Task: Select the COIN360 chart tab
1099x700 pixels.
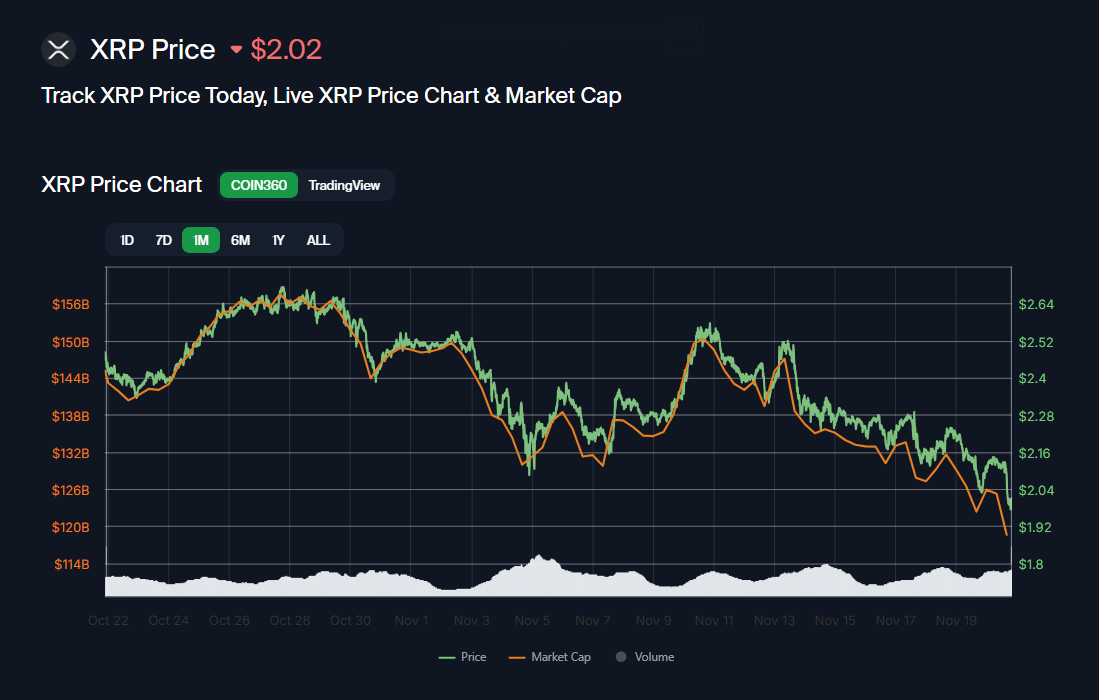Action: point(259,185)
